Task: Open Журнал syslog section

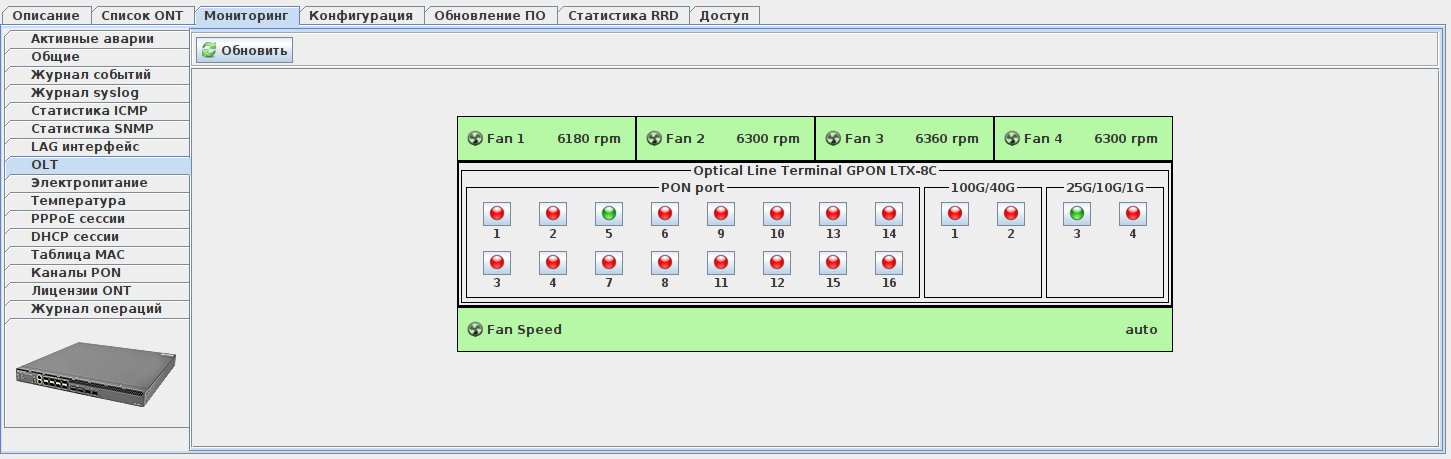Action: (97, 93)
